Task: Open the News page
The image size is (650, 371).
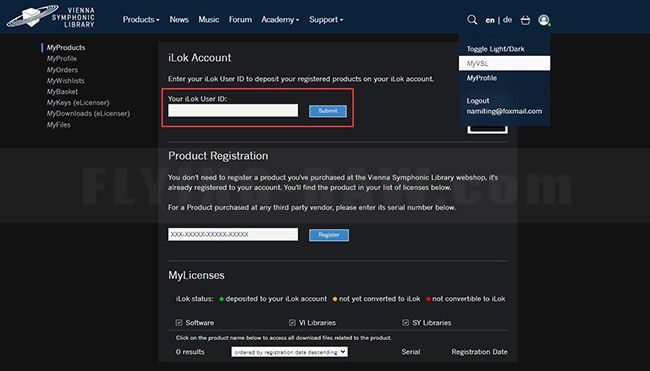Action: [x=179, y=19]
